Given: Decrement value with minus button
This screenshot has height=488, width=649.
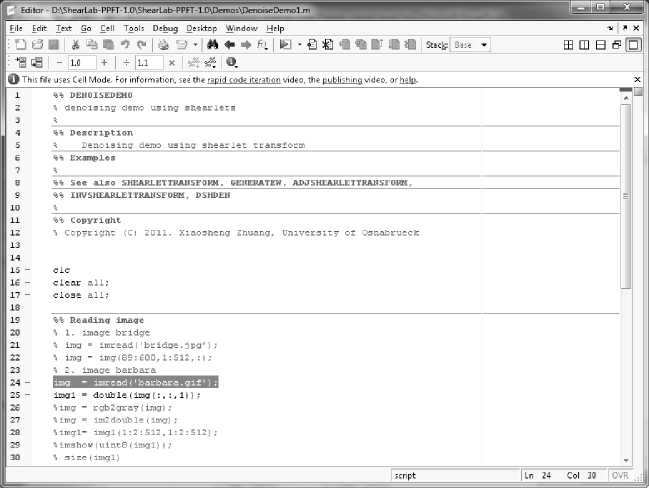Looking at the screenshot, I should point(59,63).
